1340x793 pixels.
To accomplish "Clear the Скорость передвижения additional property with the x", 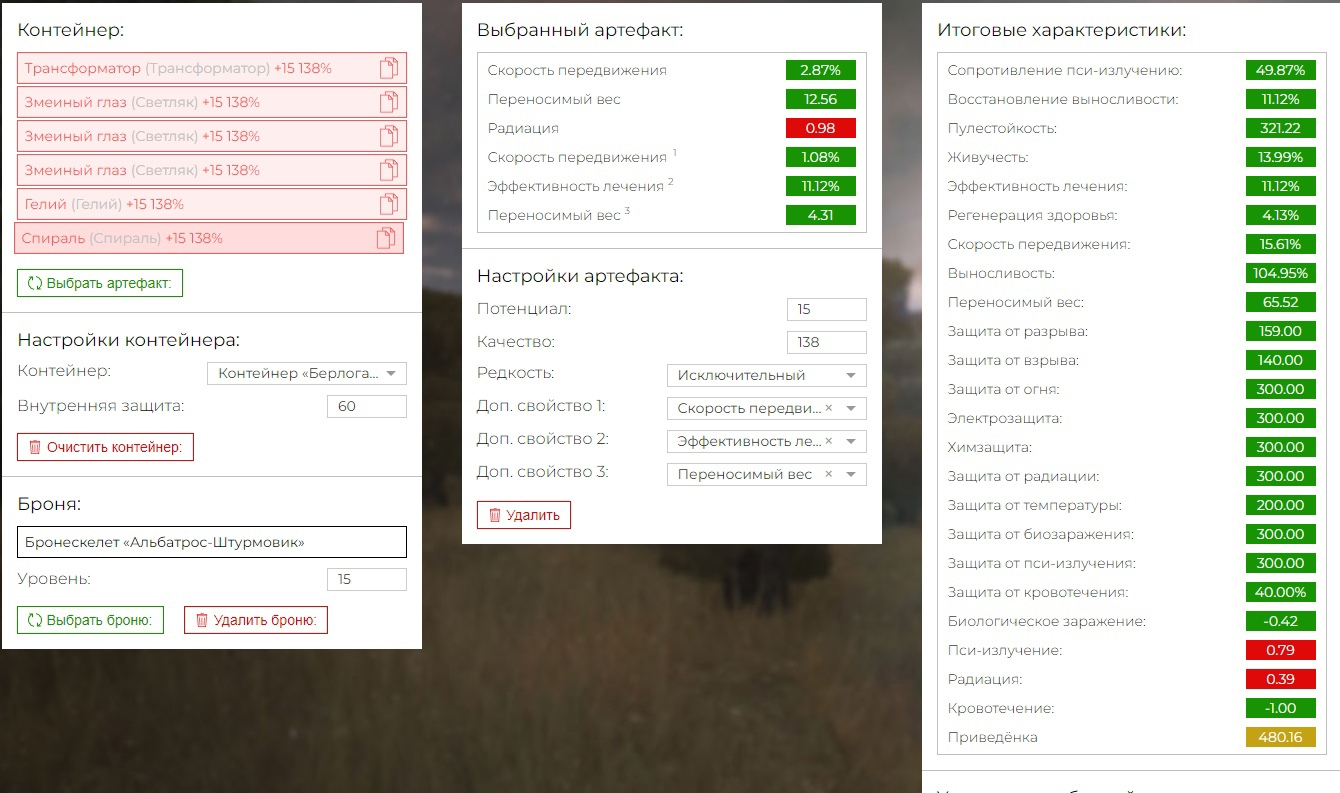I will pos(828,408).
